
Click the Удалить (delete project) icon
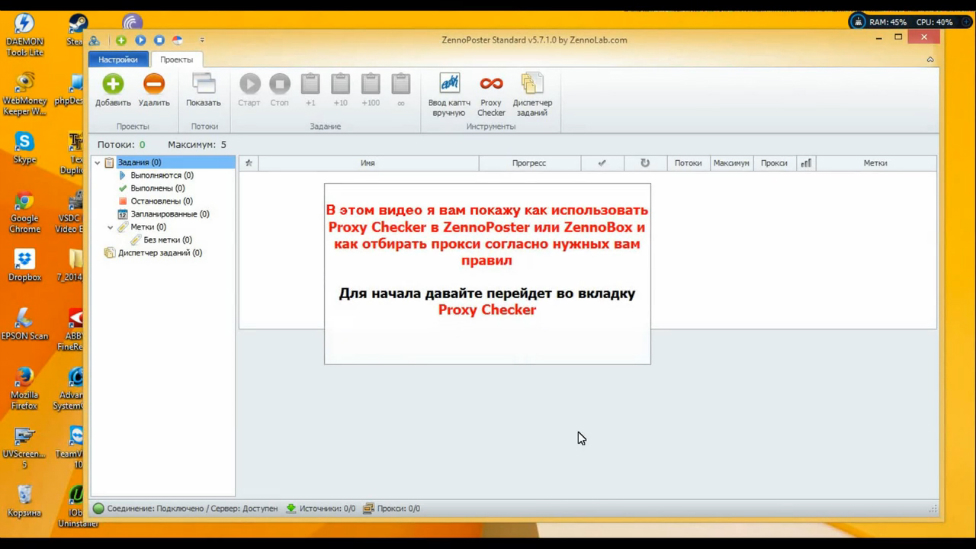[x=154, y=84]
